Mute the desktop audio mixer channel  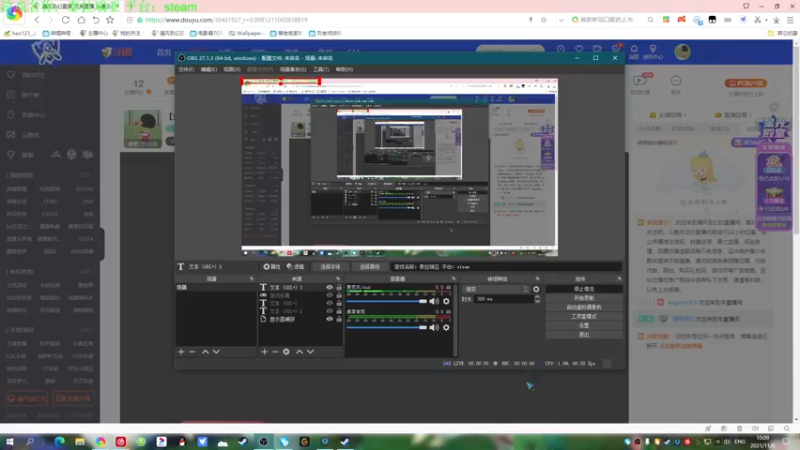tap(434, 328)
